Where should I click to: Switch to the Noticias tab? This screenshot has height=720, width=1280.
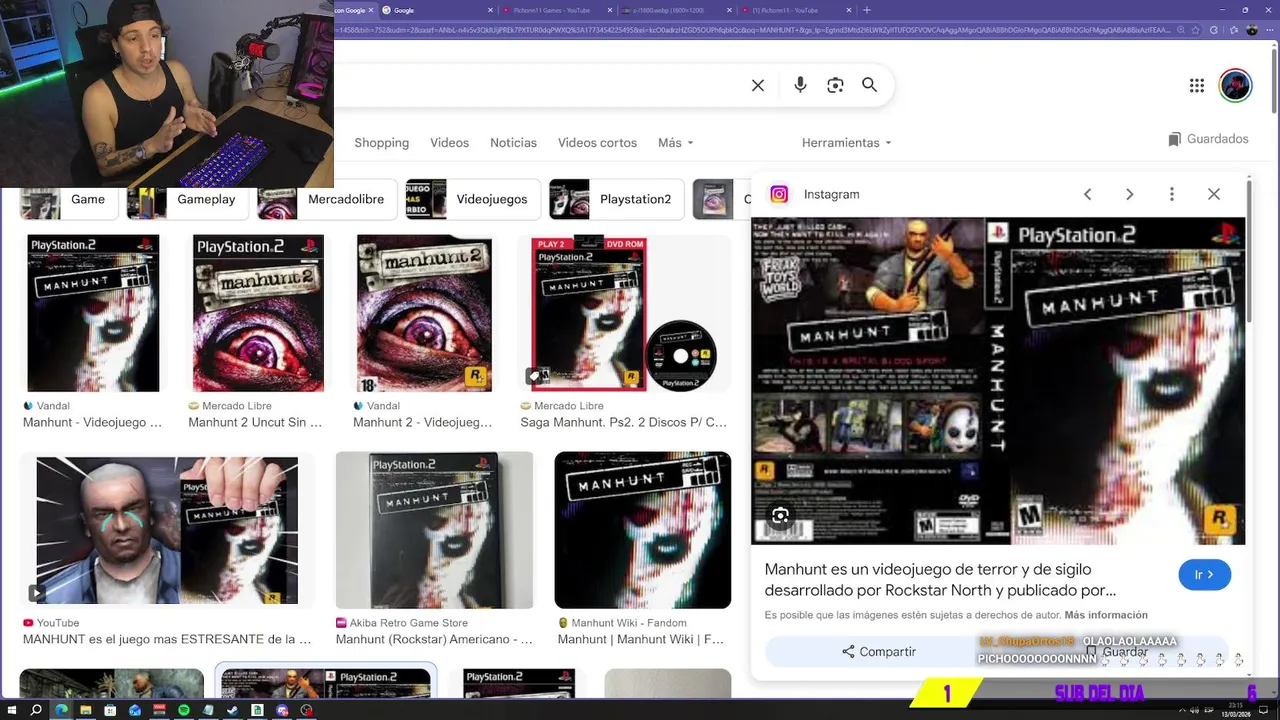513,143
